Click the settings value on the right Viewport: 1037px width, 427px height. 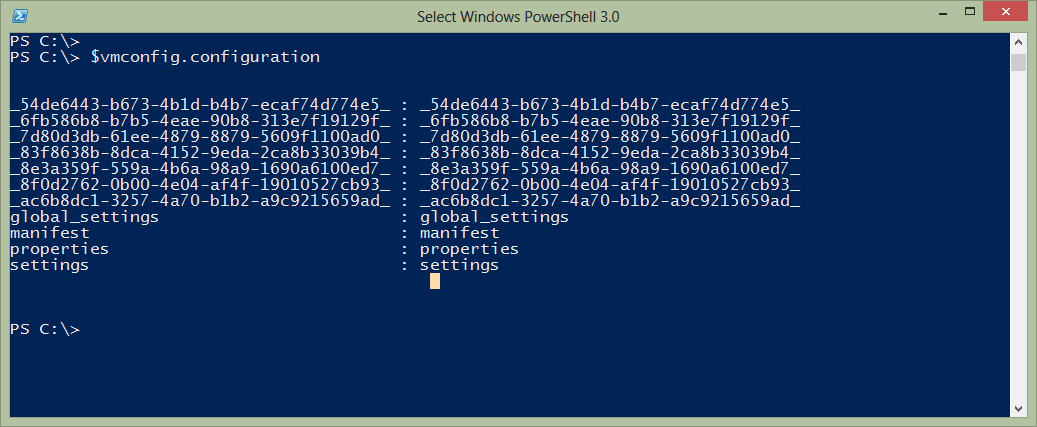459,266
